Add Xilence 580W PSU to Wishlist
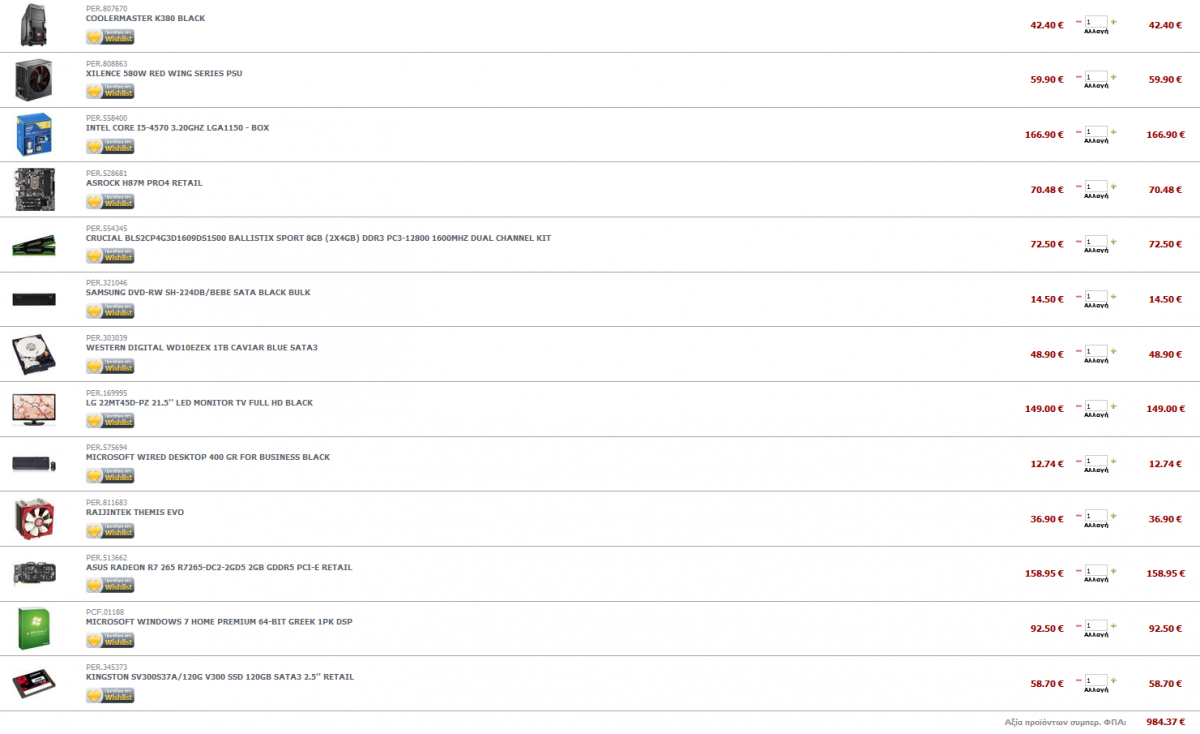 coord(110,92)
